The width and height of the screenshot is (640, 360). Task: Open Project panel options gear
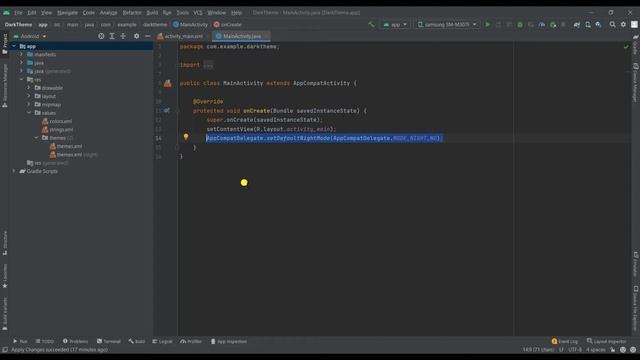(x=136, y=36)
